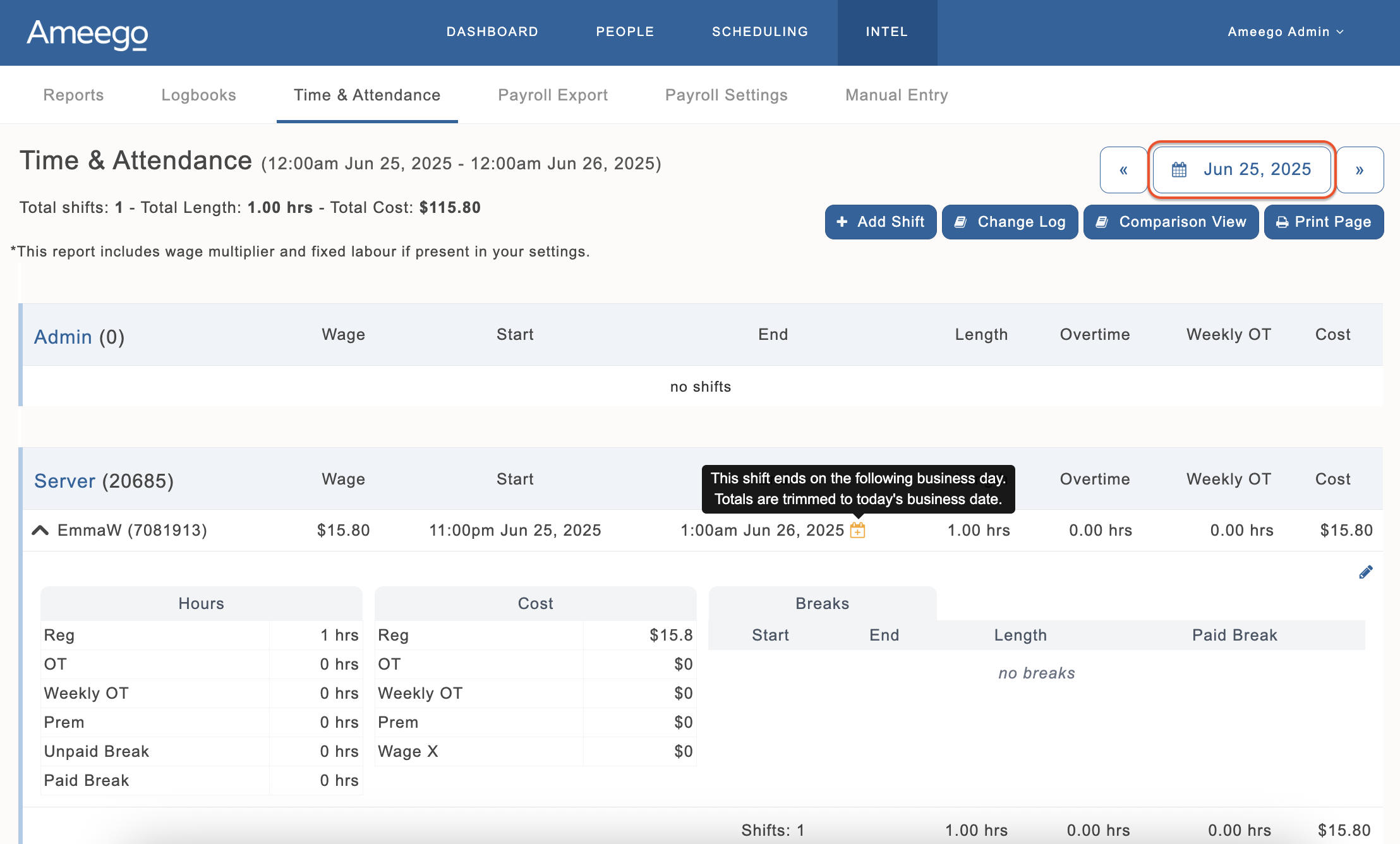Open the Change Log
Image resolution: width=1400 pixels, height=844 pixels.
1010,222
